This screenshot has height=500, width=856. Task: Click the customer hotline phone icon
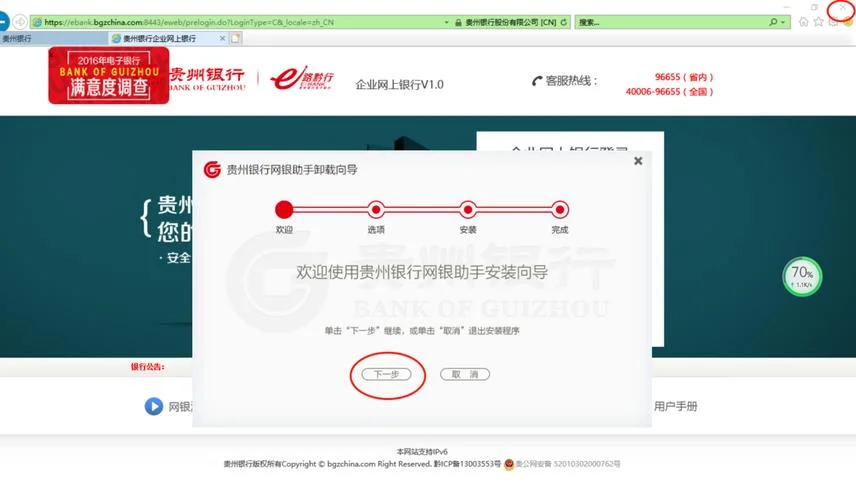click(537, 81)
